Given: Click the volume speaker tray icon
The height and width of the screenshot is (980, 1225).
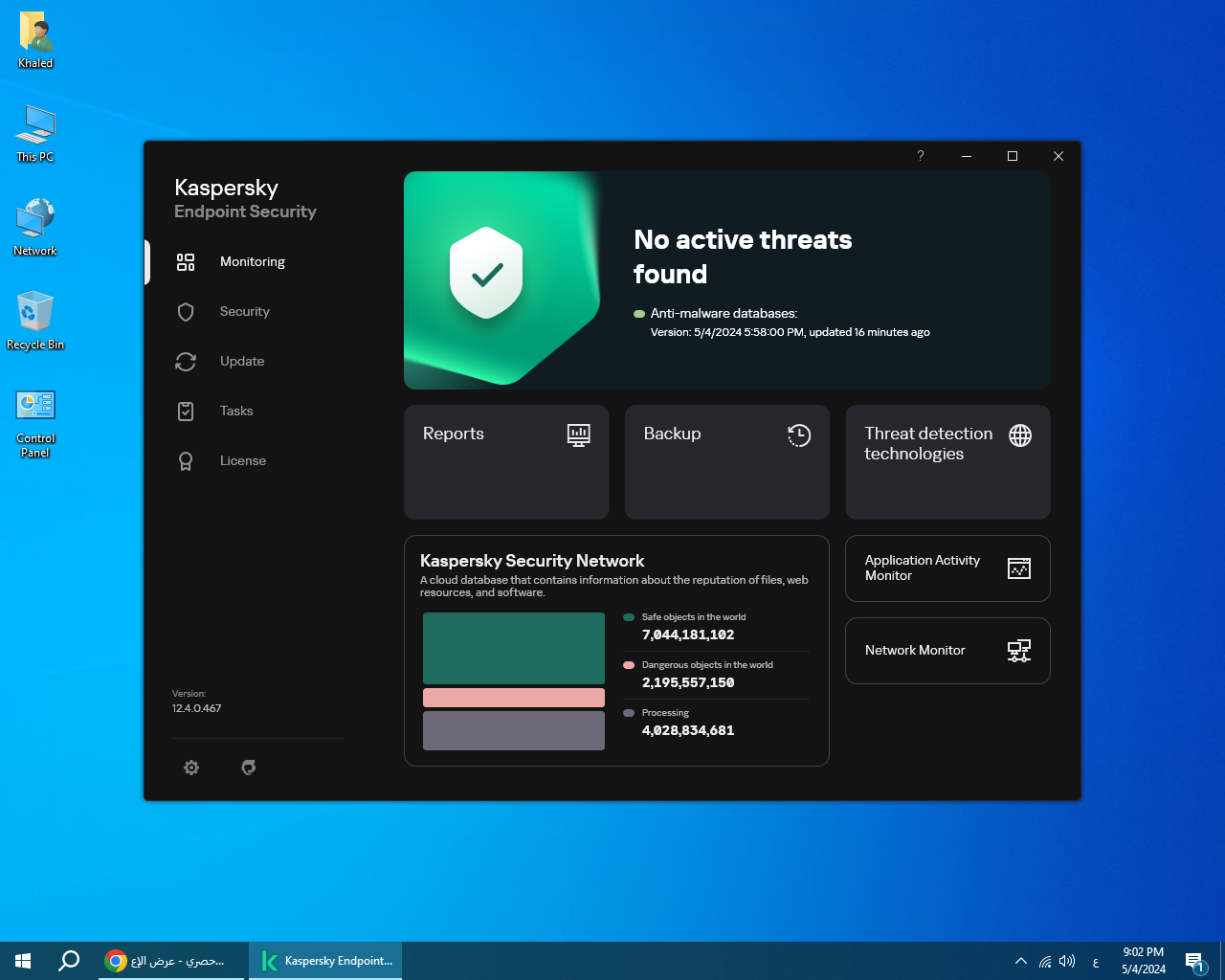Looking at the screenshot, I should (1067, 961).
